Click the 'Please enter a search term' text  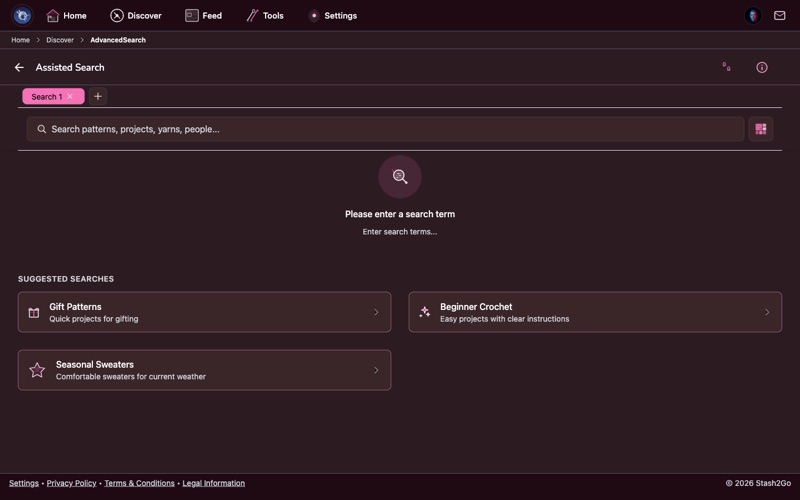(399, 214)
